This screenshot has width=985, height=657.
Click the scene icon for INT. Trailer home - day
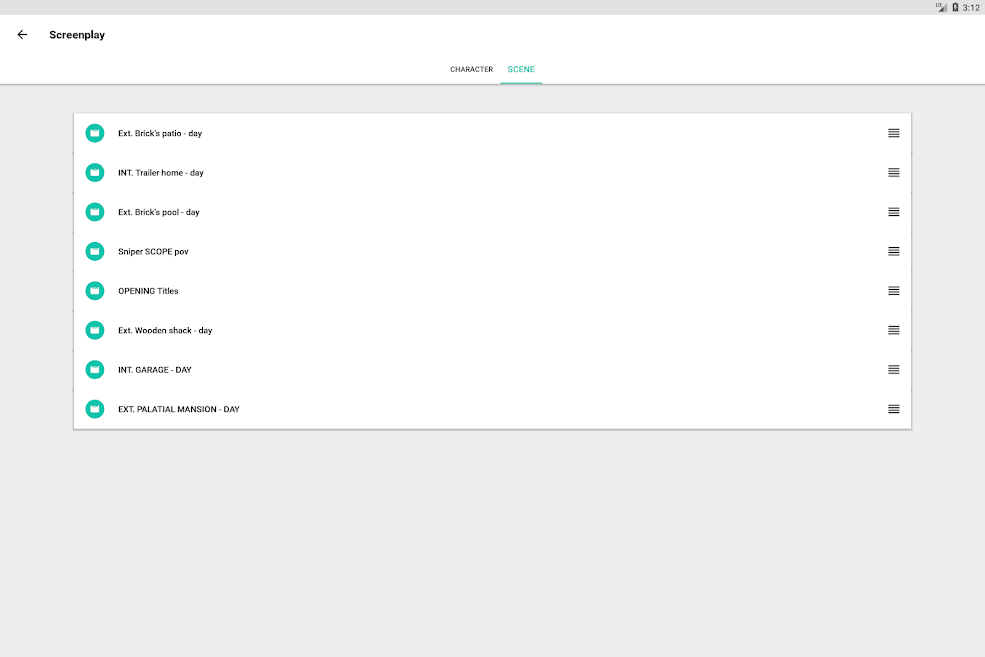pos(95,172)
